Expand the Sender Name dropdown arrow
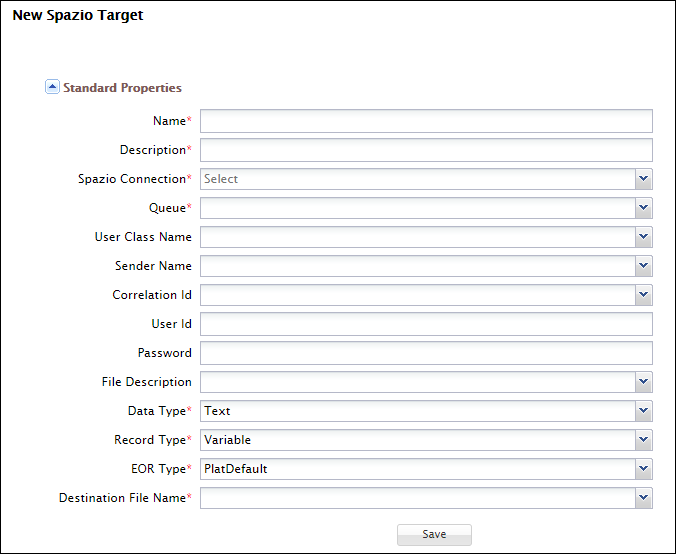 pyautogui.click(x=643, y=266)
